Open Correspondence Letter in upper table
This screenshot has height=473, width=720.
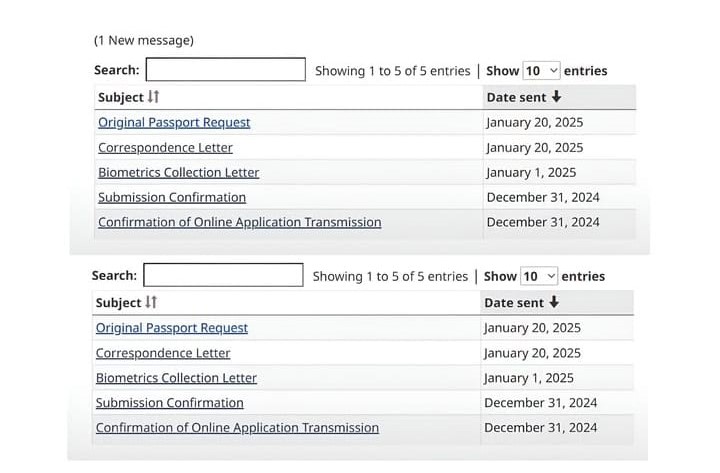tap(165, 148)
